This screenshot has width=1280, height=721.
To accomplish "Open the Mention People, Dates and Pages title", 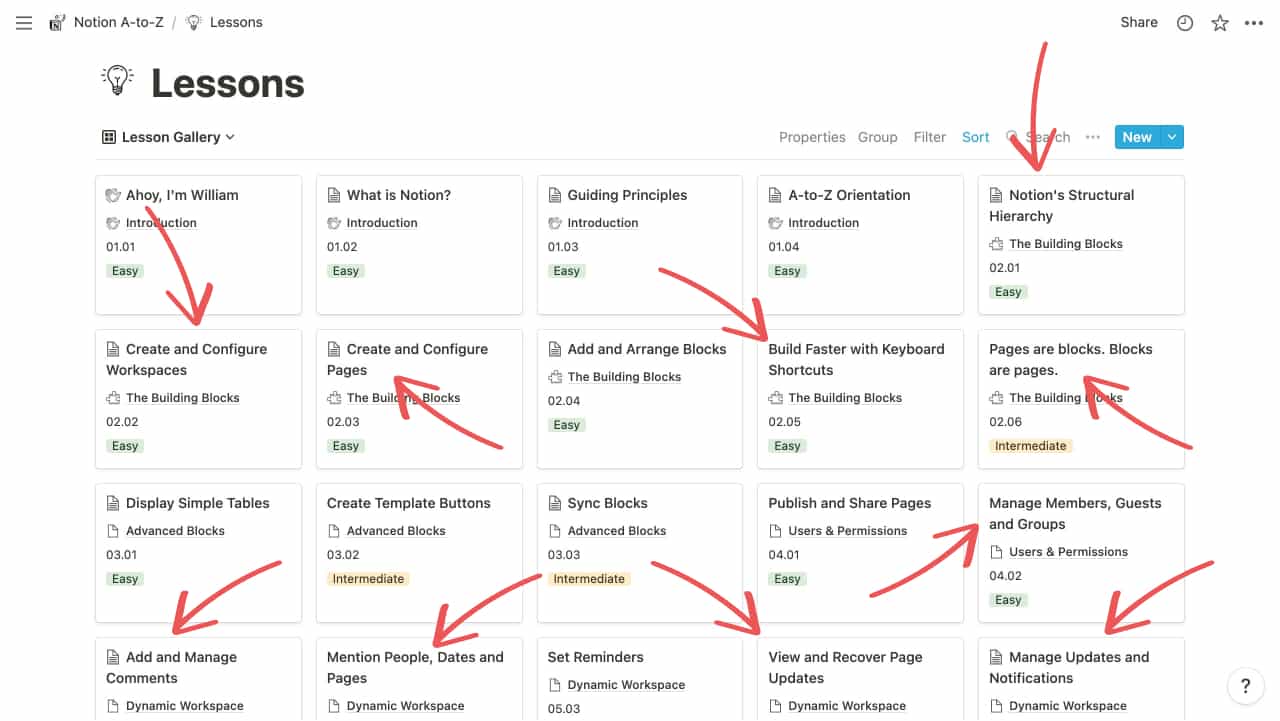I will point(415,667).
